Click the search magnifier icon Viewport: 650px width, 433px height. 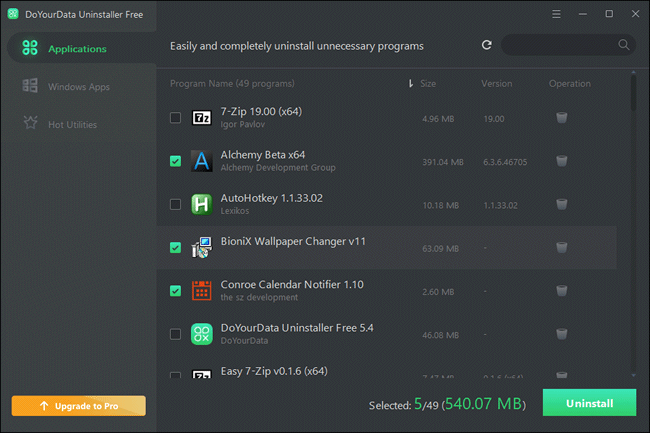(x=624, y=45)
